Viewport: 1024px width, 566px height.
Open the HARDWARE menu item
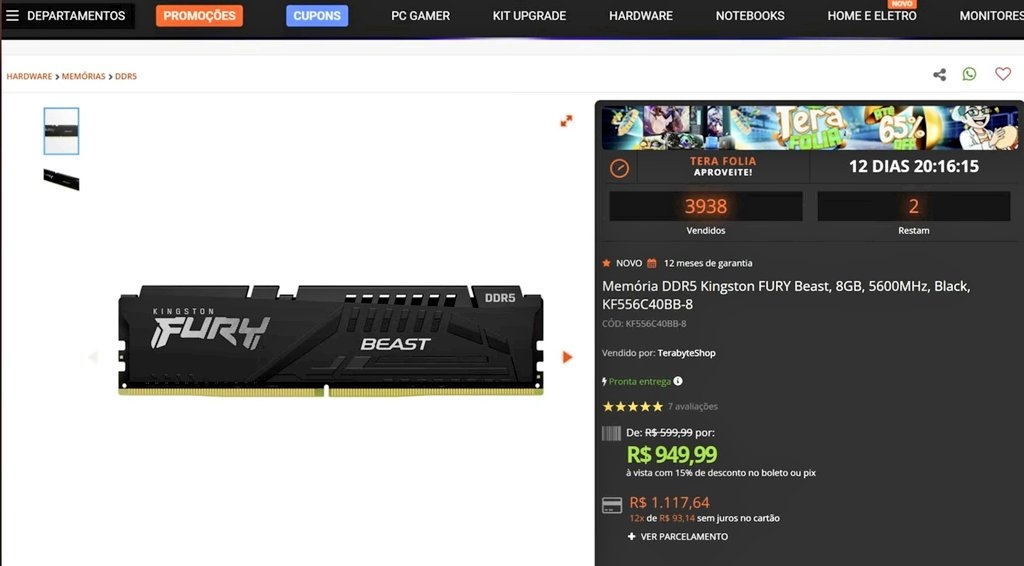pyautogui.click(x=641, y=16)
